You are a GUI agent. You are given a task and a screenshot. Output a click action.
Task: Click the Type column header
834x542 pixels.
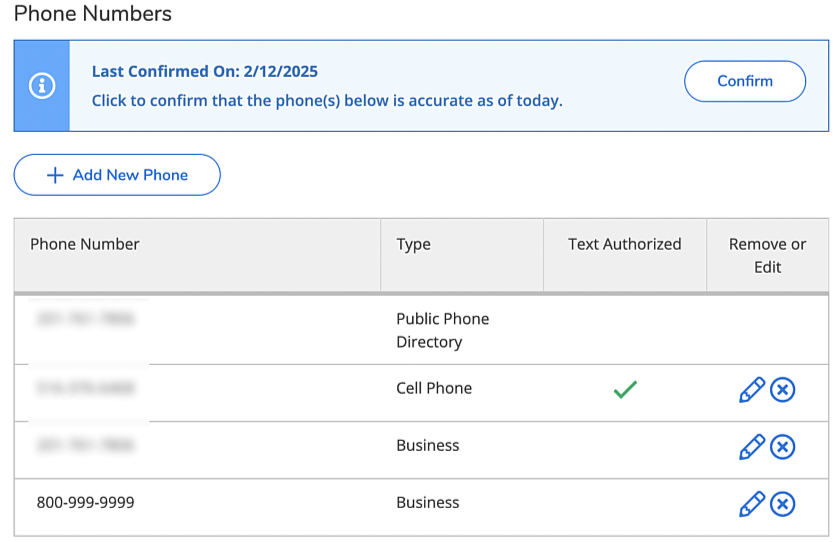click(x=413, y=244)
